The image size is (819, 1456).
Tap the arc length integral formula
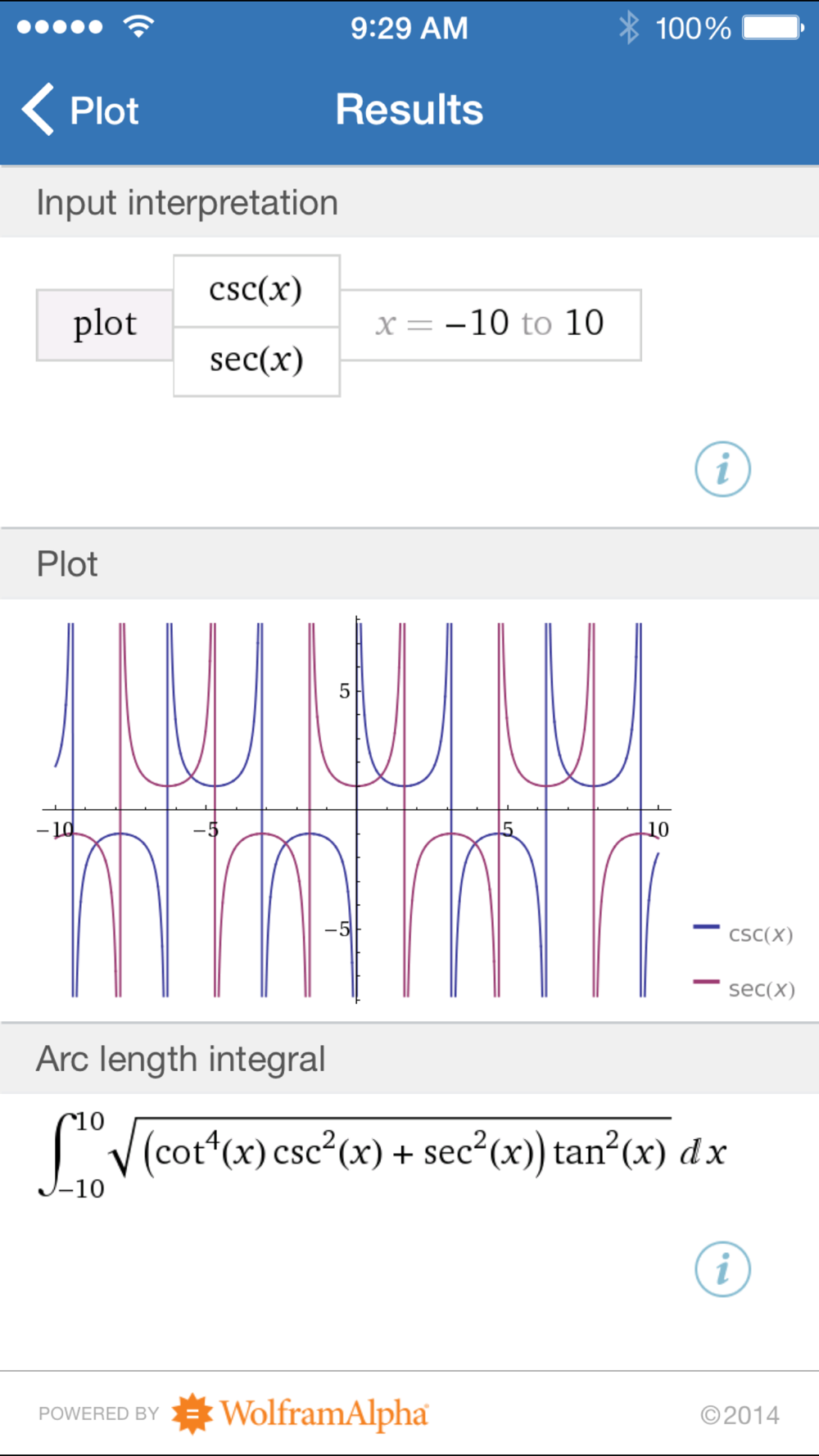pyautogui.click(x=382, y=1153)
